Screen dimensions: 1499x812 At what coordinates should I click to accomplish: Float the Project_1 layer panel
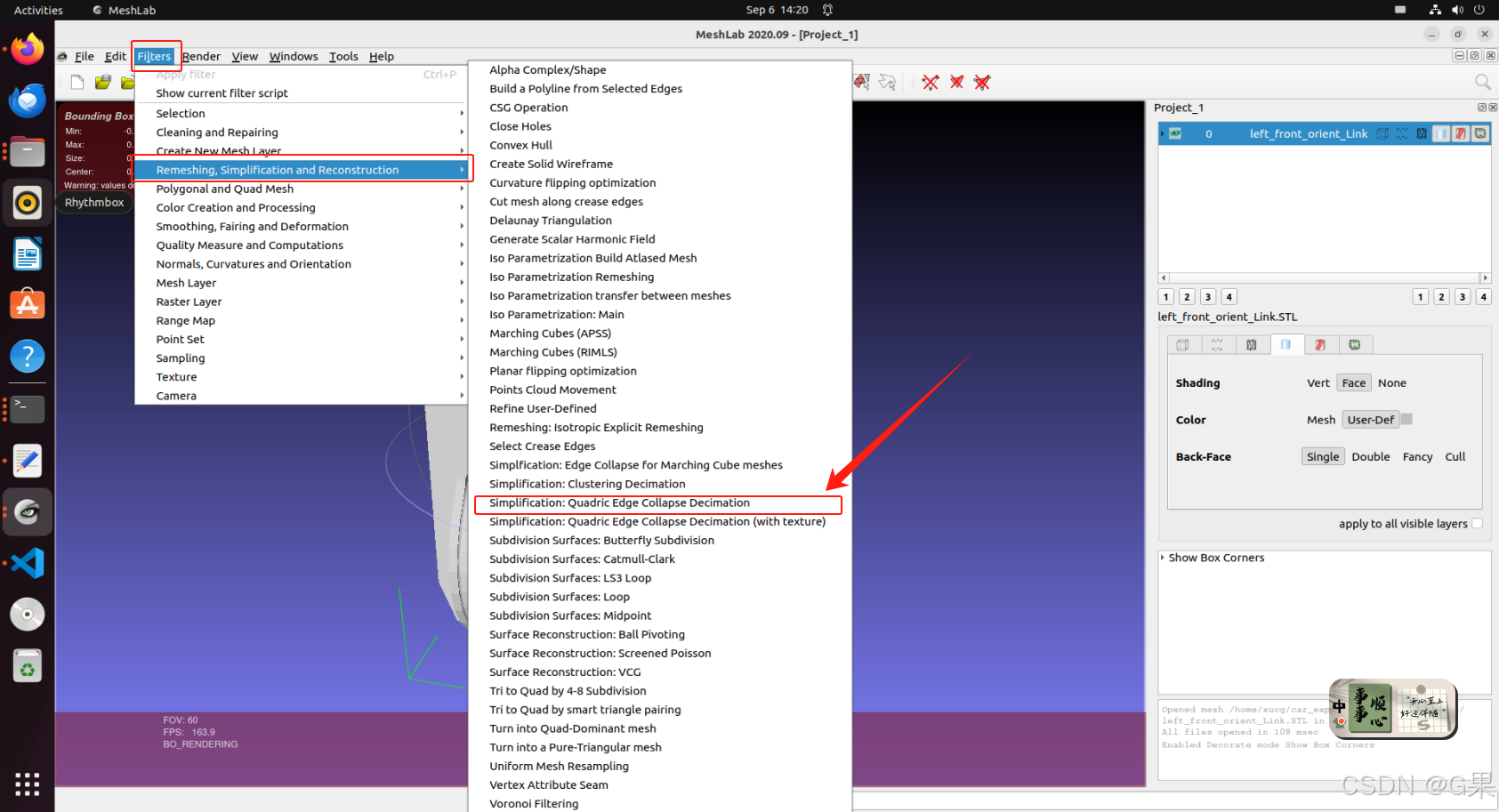1482,108
